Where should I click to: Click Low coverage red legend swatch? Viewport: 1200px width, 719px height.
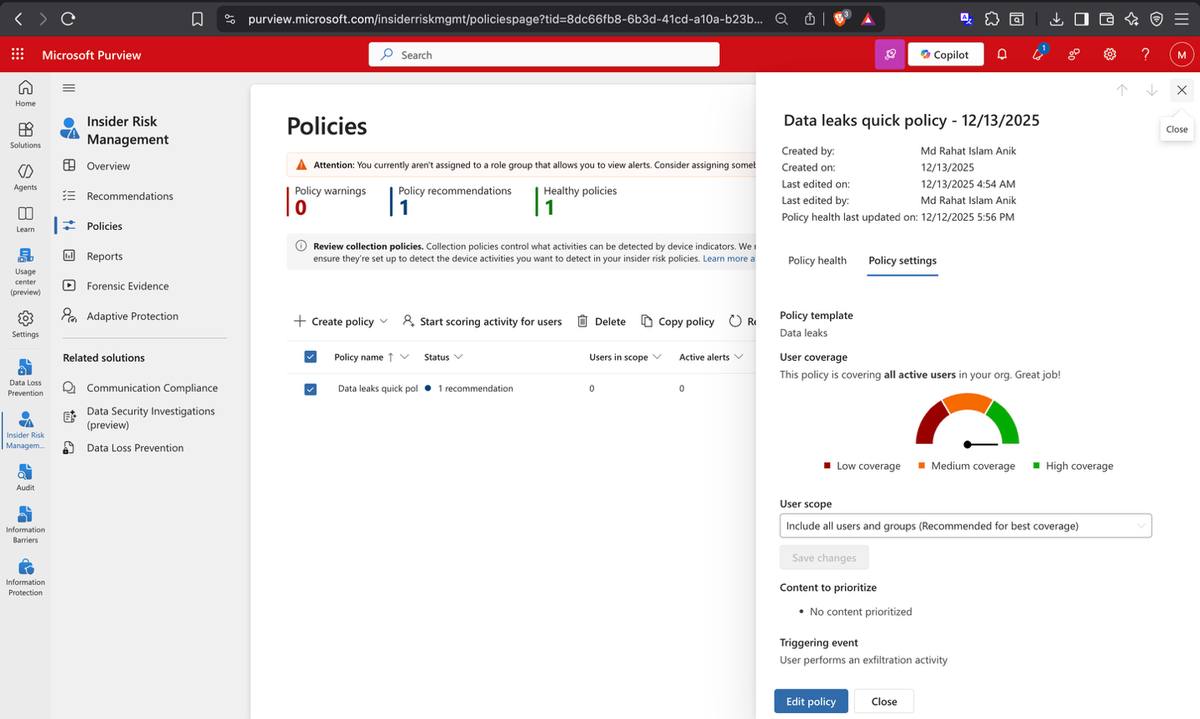click(827, 465)
